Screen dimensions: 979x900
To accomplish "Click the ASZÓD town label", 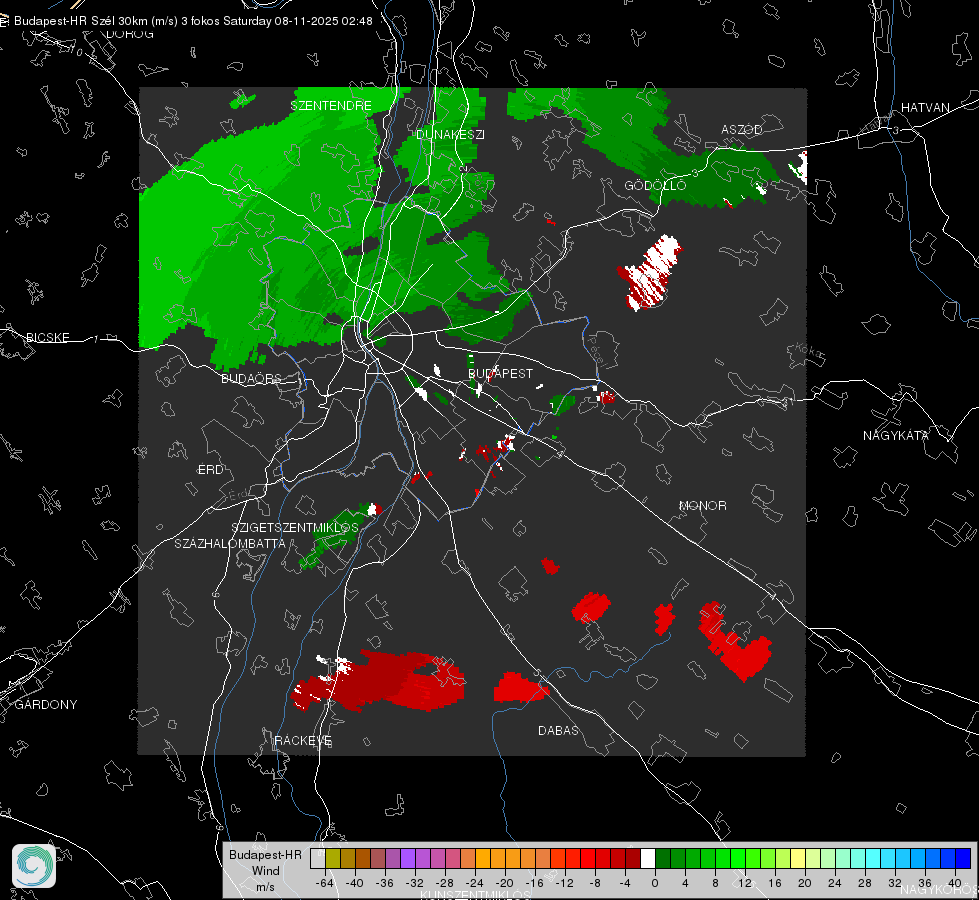I will pyautogui.click(x=742, y=129).
